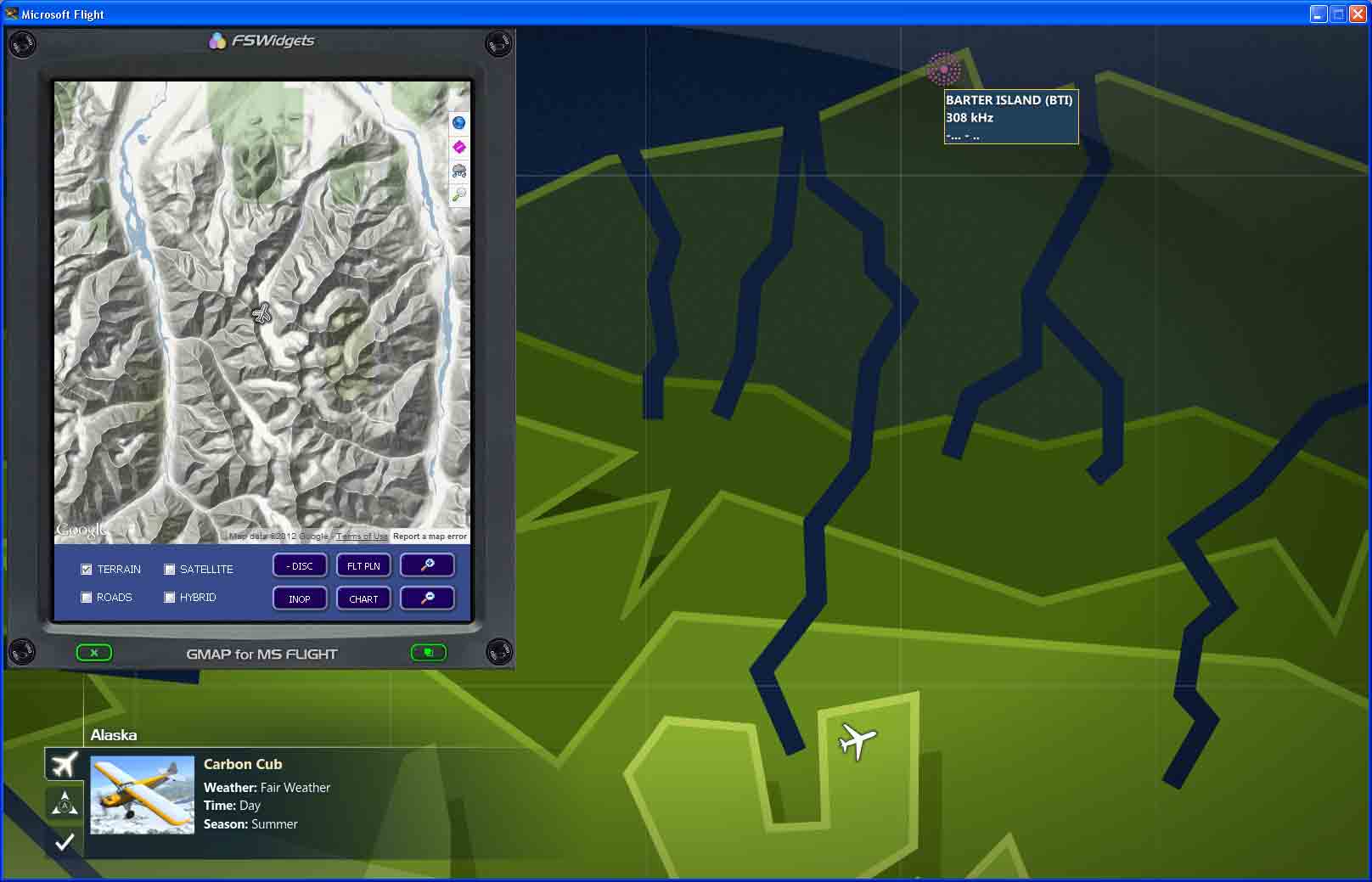Click the green window toggle button on GMAP
The image size is (1372, 882).
pos(429,653)
